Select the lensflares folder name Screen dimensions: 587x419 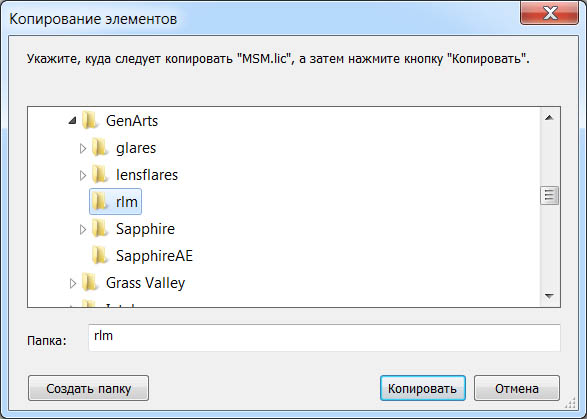click(x=147, y=175)
